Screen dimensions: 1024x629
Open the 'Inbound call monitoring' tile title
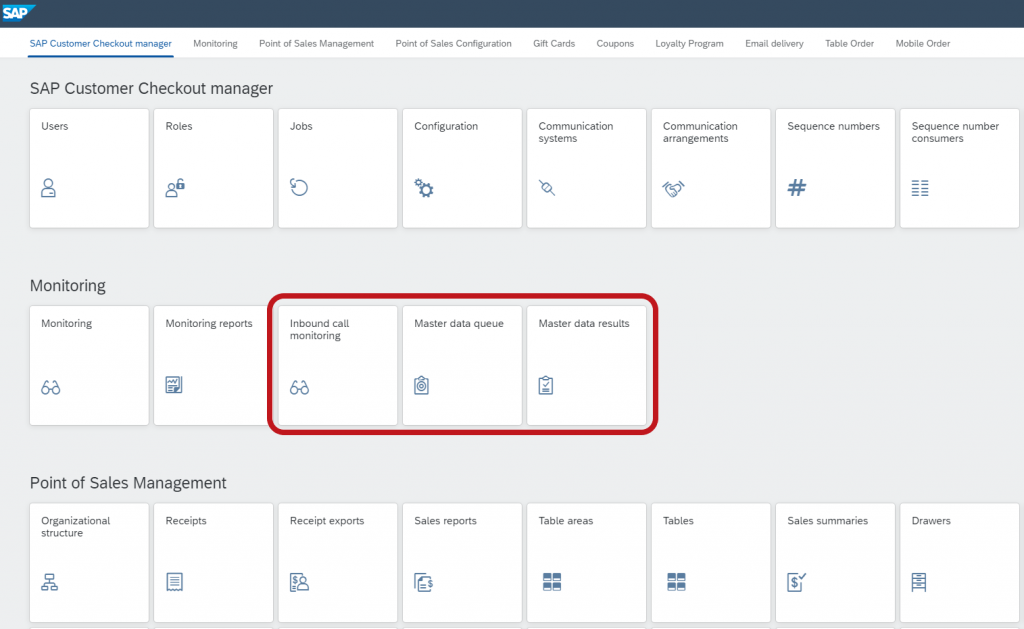319,329
